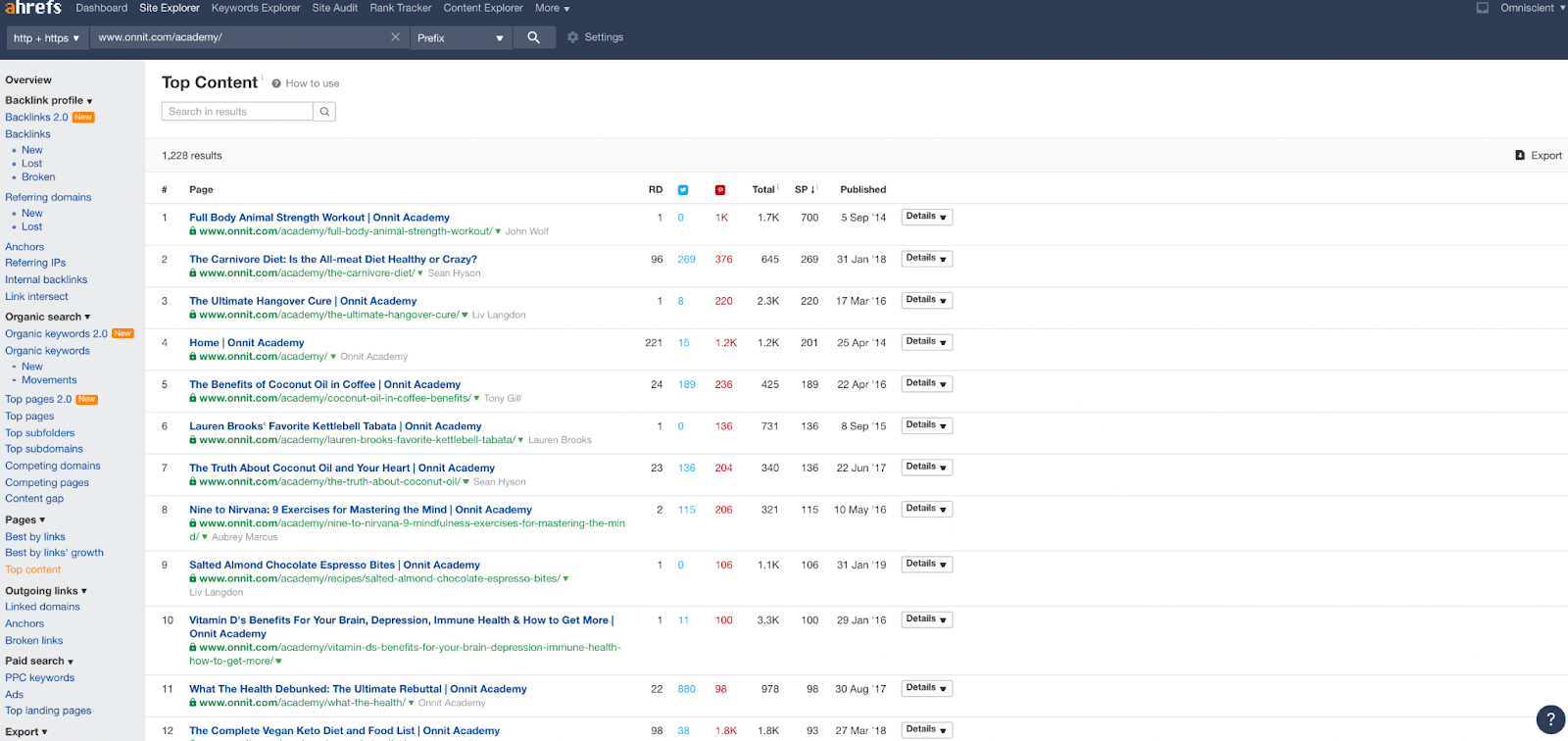The width and height of the screenshot is (1568, 741).
Task: Click the lock icon on Carnivore Diet URL
Action: (193, 273)
